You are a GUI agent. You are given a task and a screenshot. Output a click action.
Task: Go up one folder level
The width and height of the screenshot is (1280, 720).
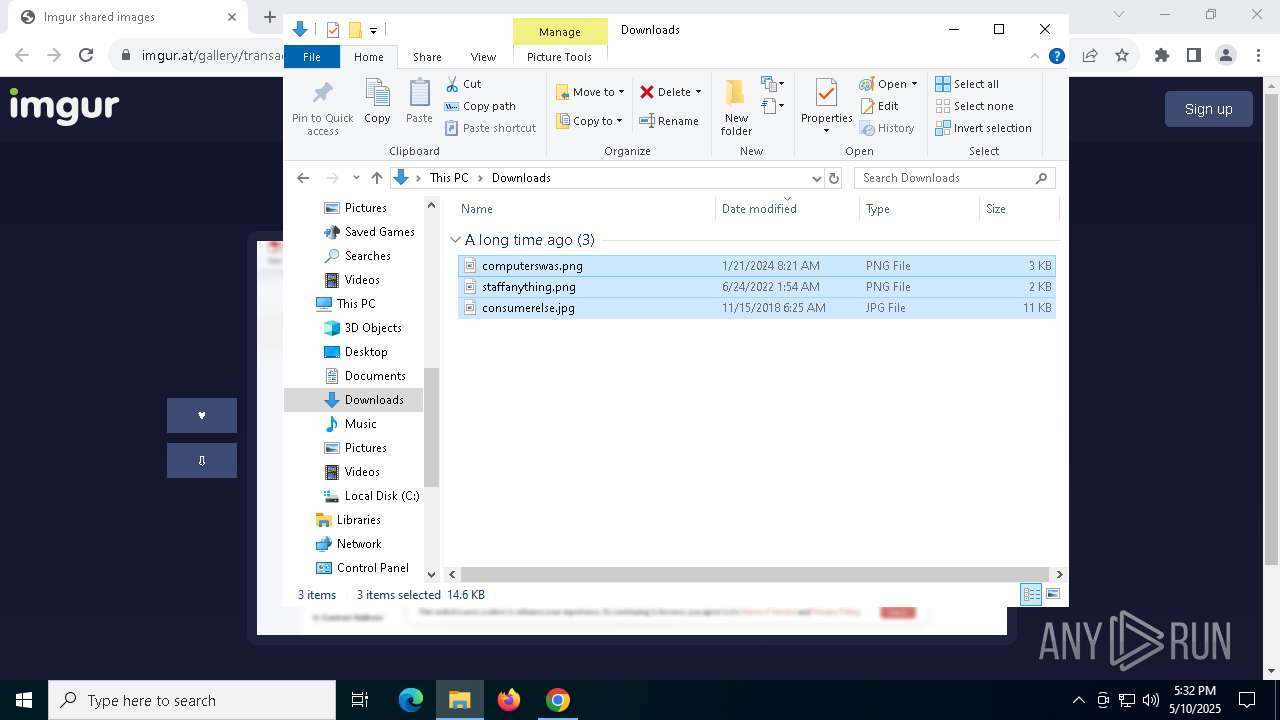[x=376, y=178]
